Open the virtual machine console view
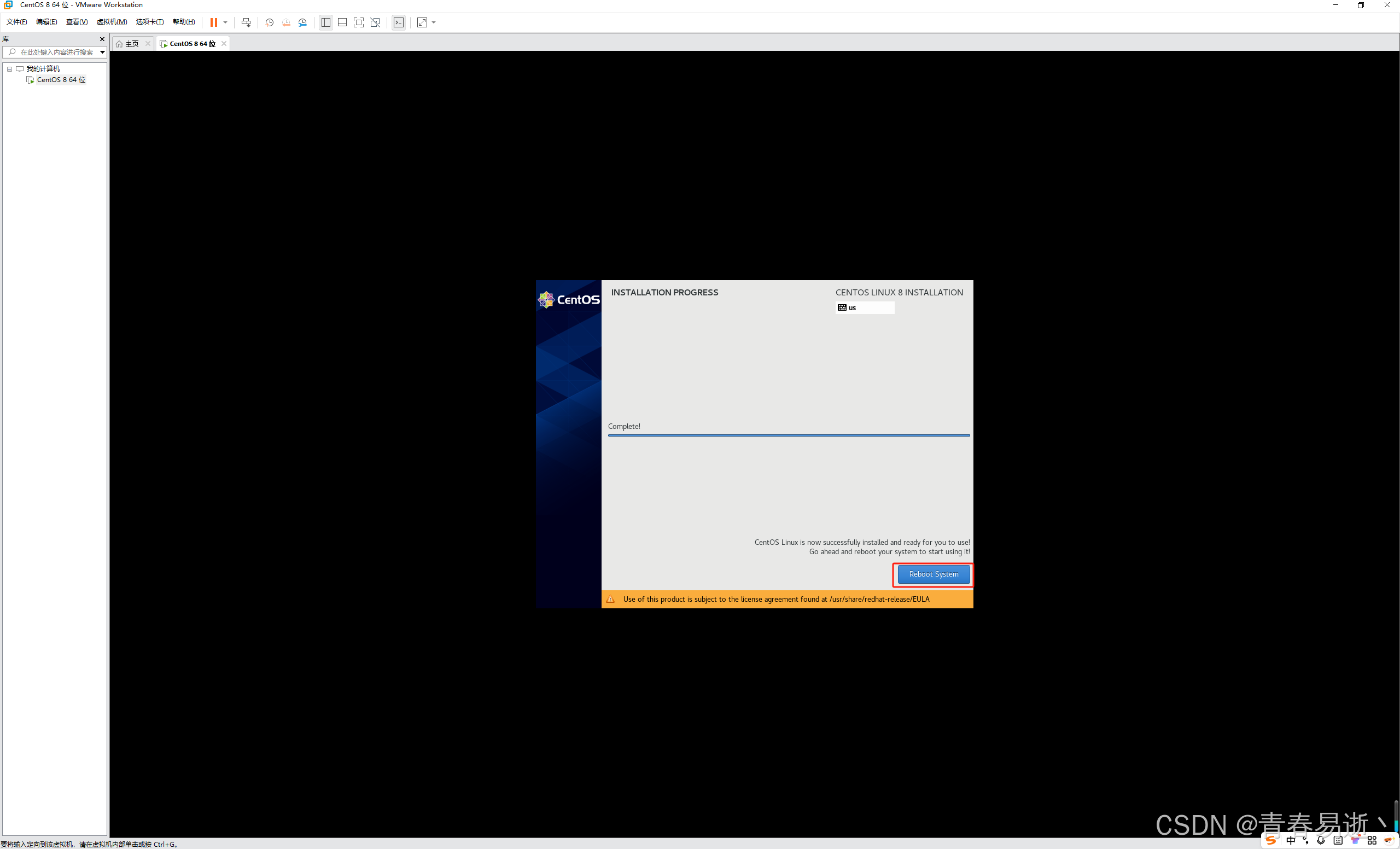 pyautogui.click(x=398, y=23)
